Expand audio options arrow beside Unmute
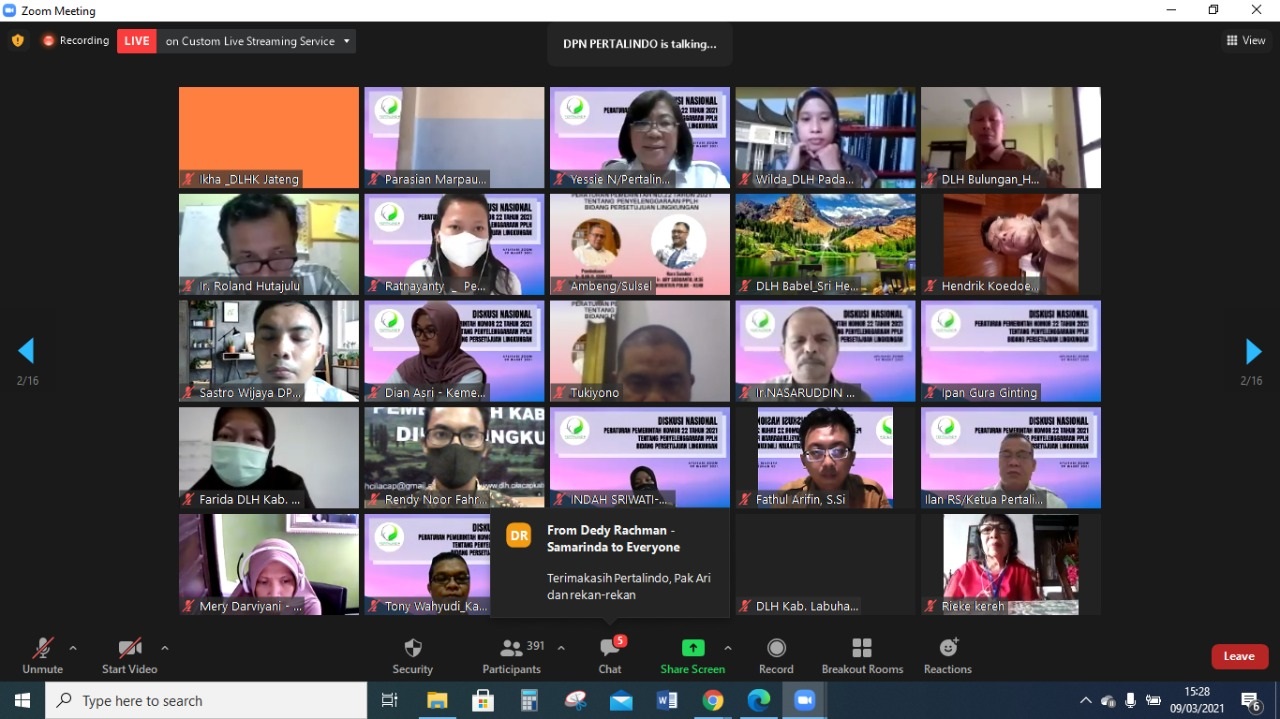The height and width of the screenshot is (719, 1280). pyautogui.click(x=73, y=648)
